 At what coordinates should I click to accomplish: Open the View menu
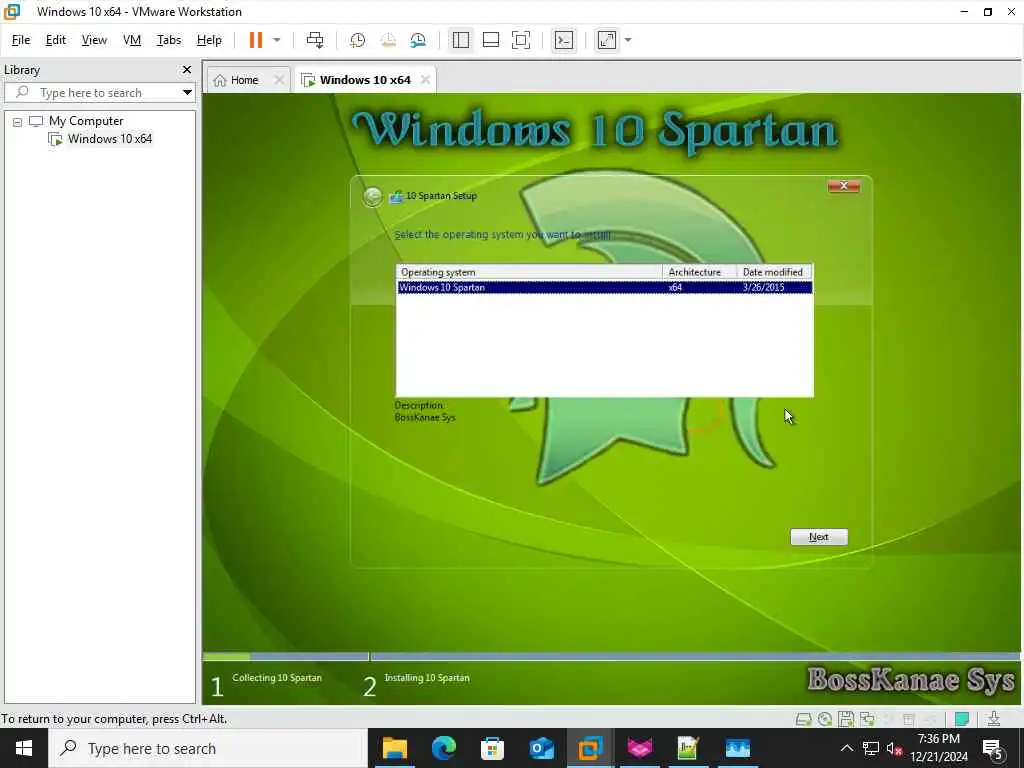(x=94, y=40)
